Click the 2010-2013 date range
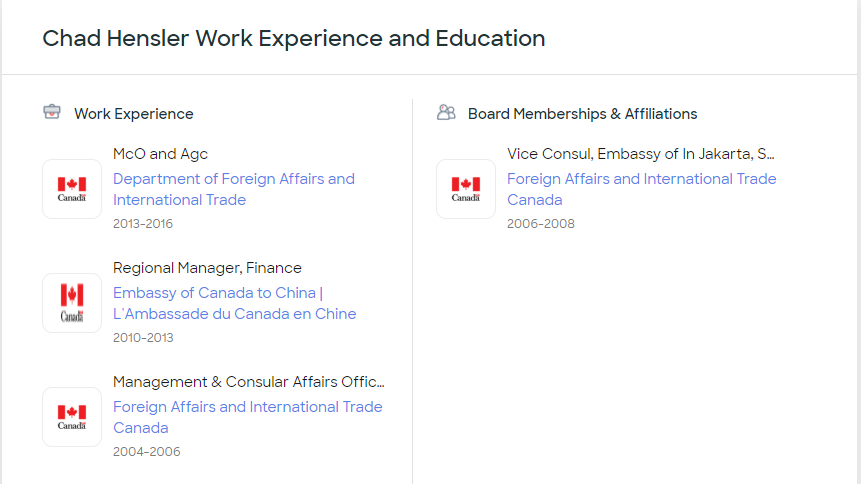Image resolution: width=861 pixels, height=484 pixels. 143,338
